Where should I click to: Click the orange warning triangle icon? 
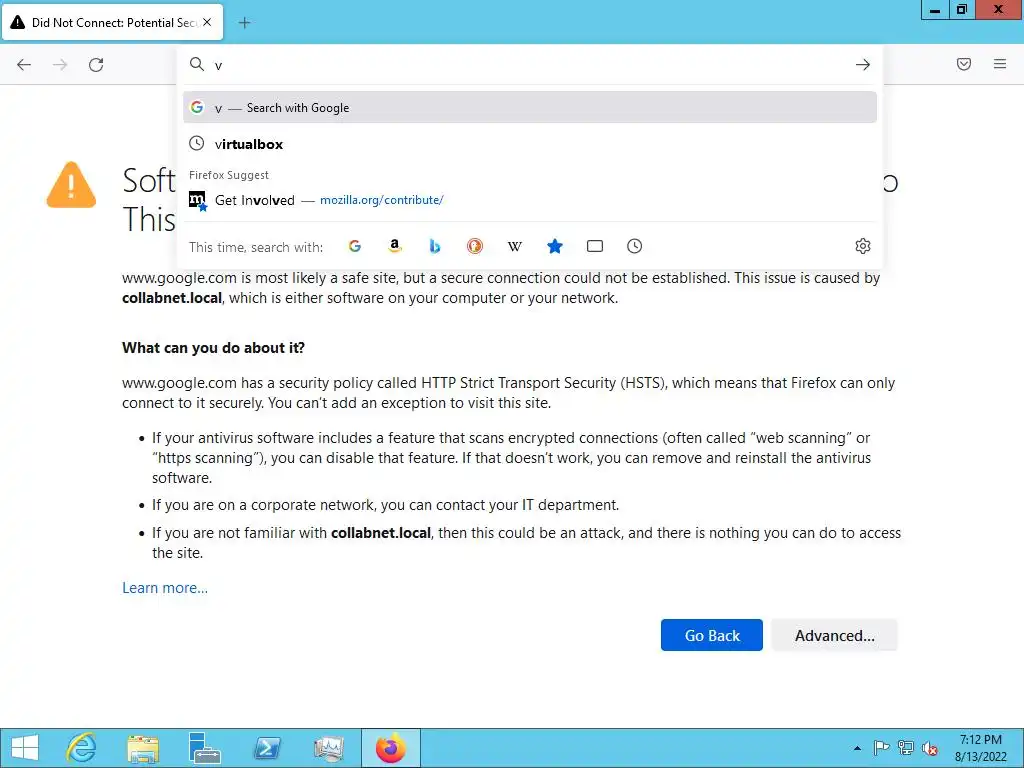(x=71, y=185)
